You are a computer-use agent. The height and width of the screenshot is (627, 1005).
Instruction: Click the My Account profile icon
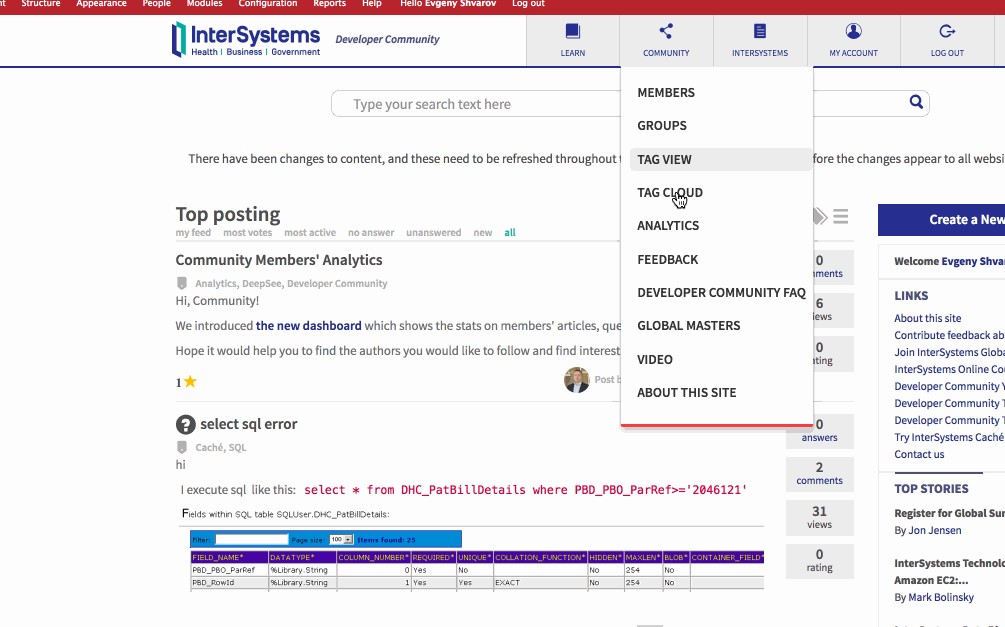coord(853,32)
